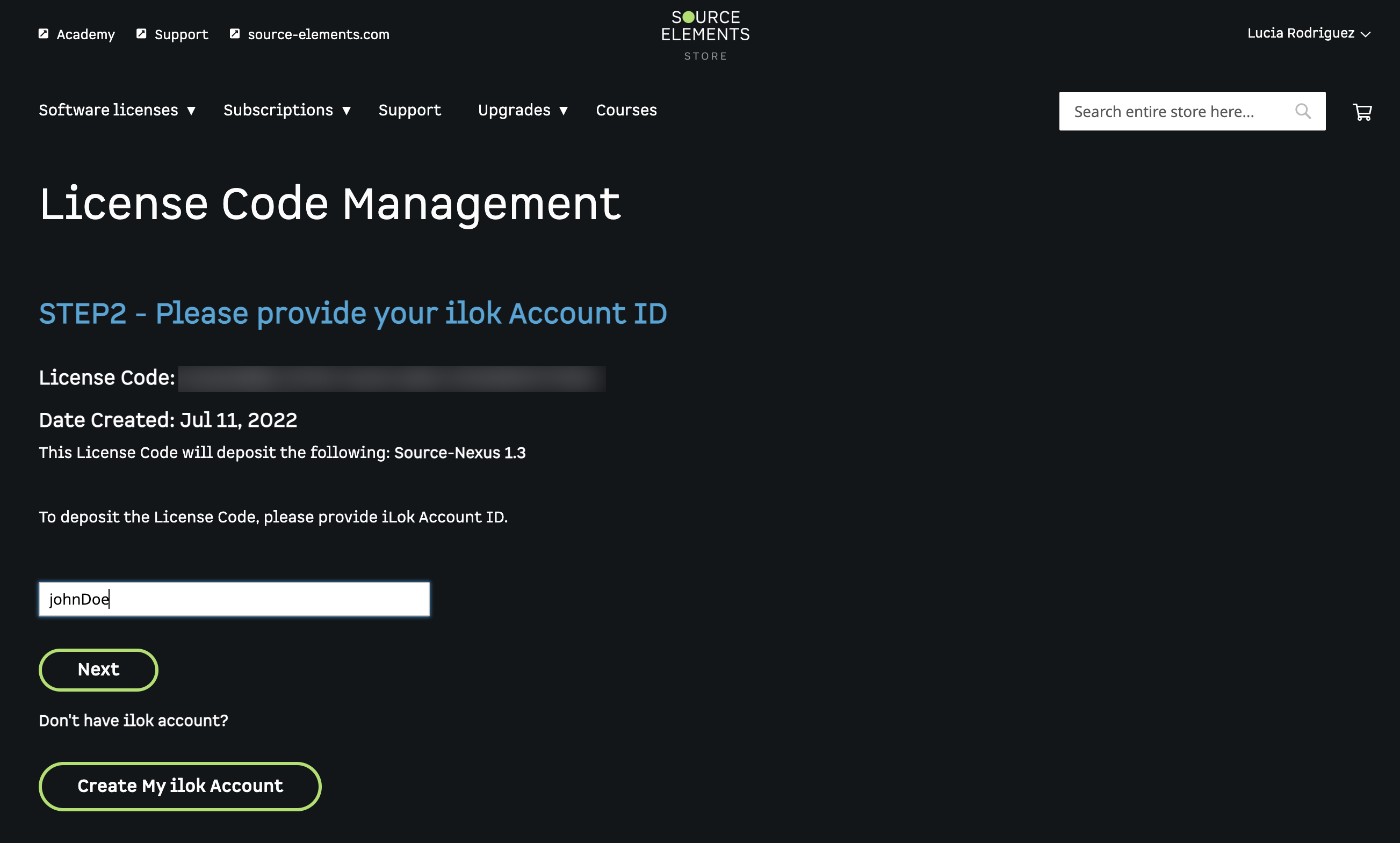Visit the source-elements.com link
The height and width of the screenshot is (843, 1400).
pyautogui.click(x=318, y=34)
